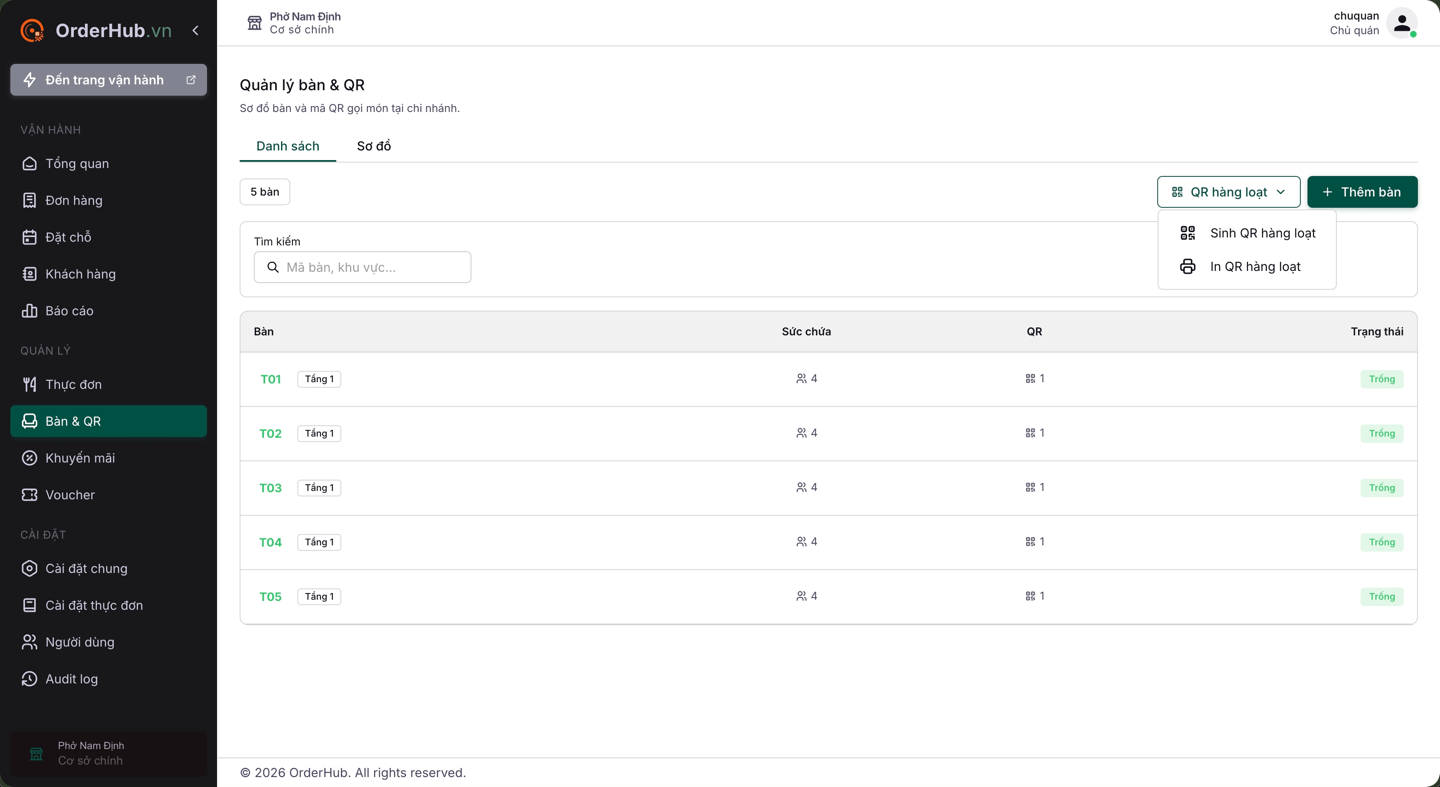
Task: Open table T01
Action: click(x=271, y=379)
